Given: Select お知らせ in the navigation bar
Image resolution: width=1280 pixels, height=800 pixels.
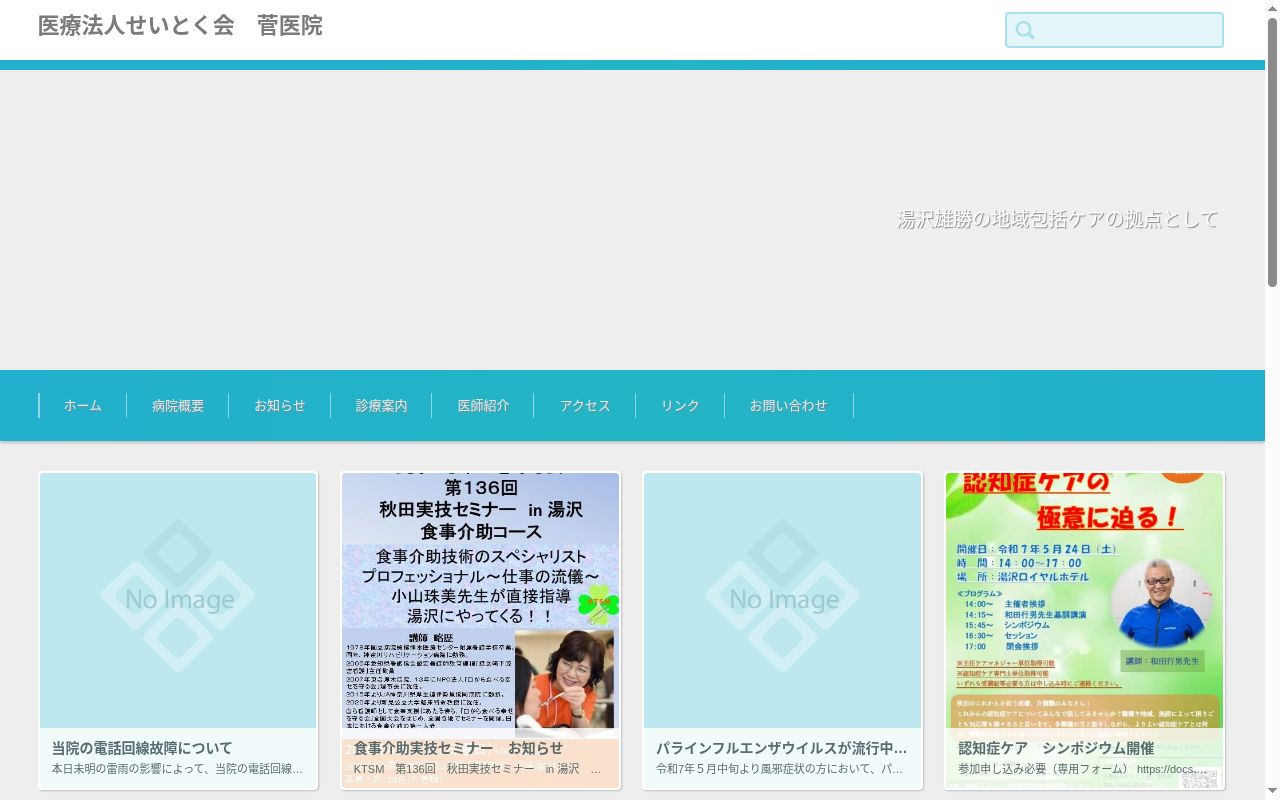Looking at the screenshot, I should [280, 406].
